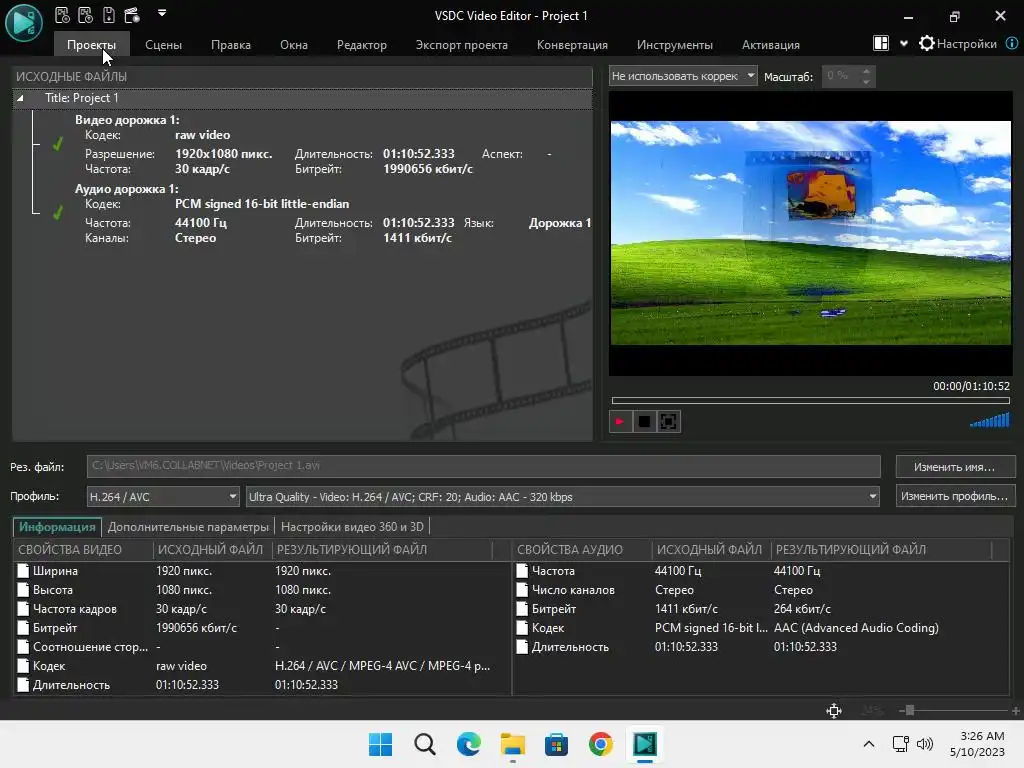Click the page icon beside Соотношение стор...
Image resolution: width=1024 pixels, height=768 pixels.
[24, 647]
